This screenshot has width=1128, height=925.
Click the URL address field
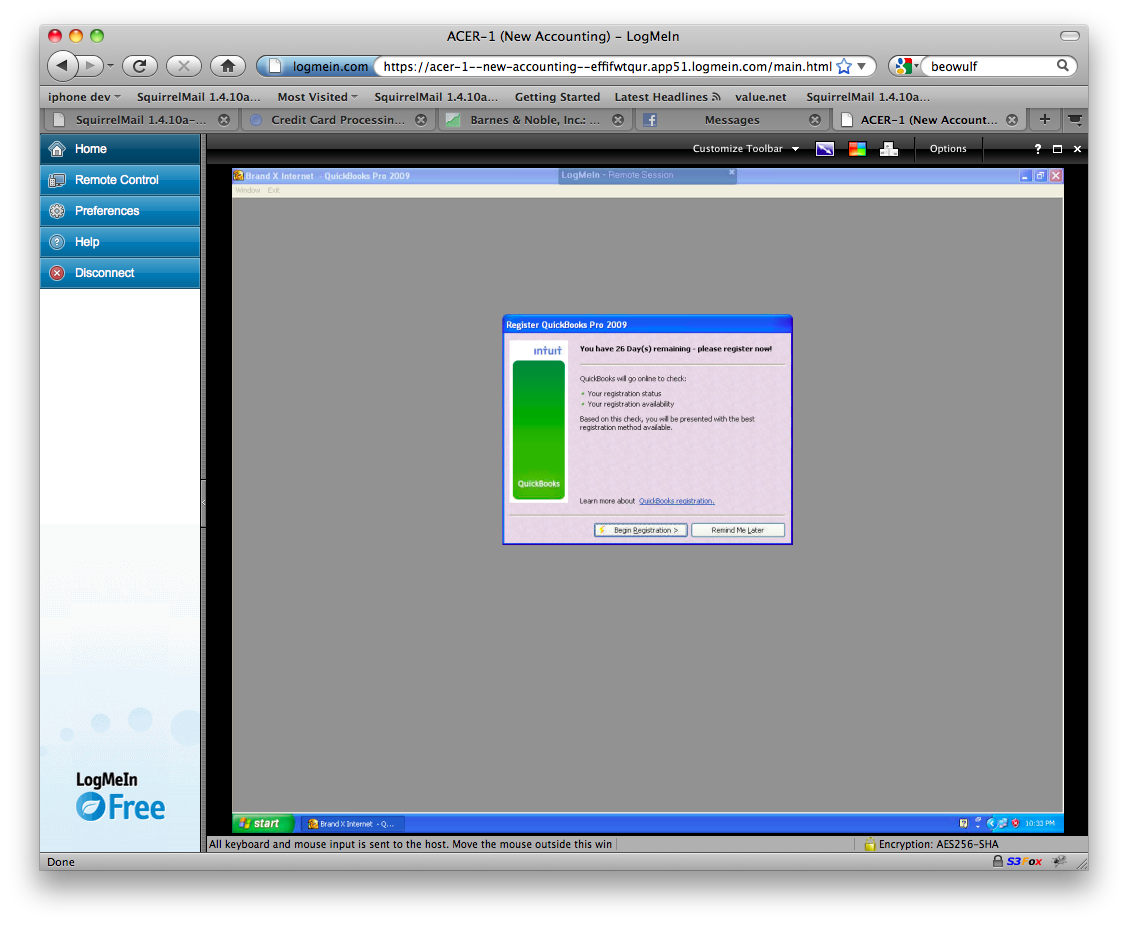tap(606, 66)
